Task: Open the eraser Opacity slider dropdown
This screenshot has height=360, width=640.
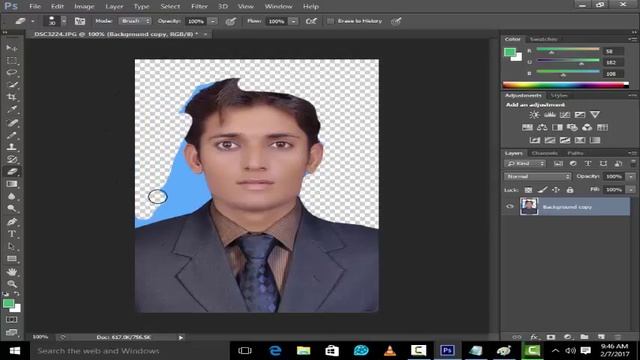Action: coord(213,21)
